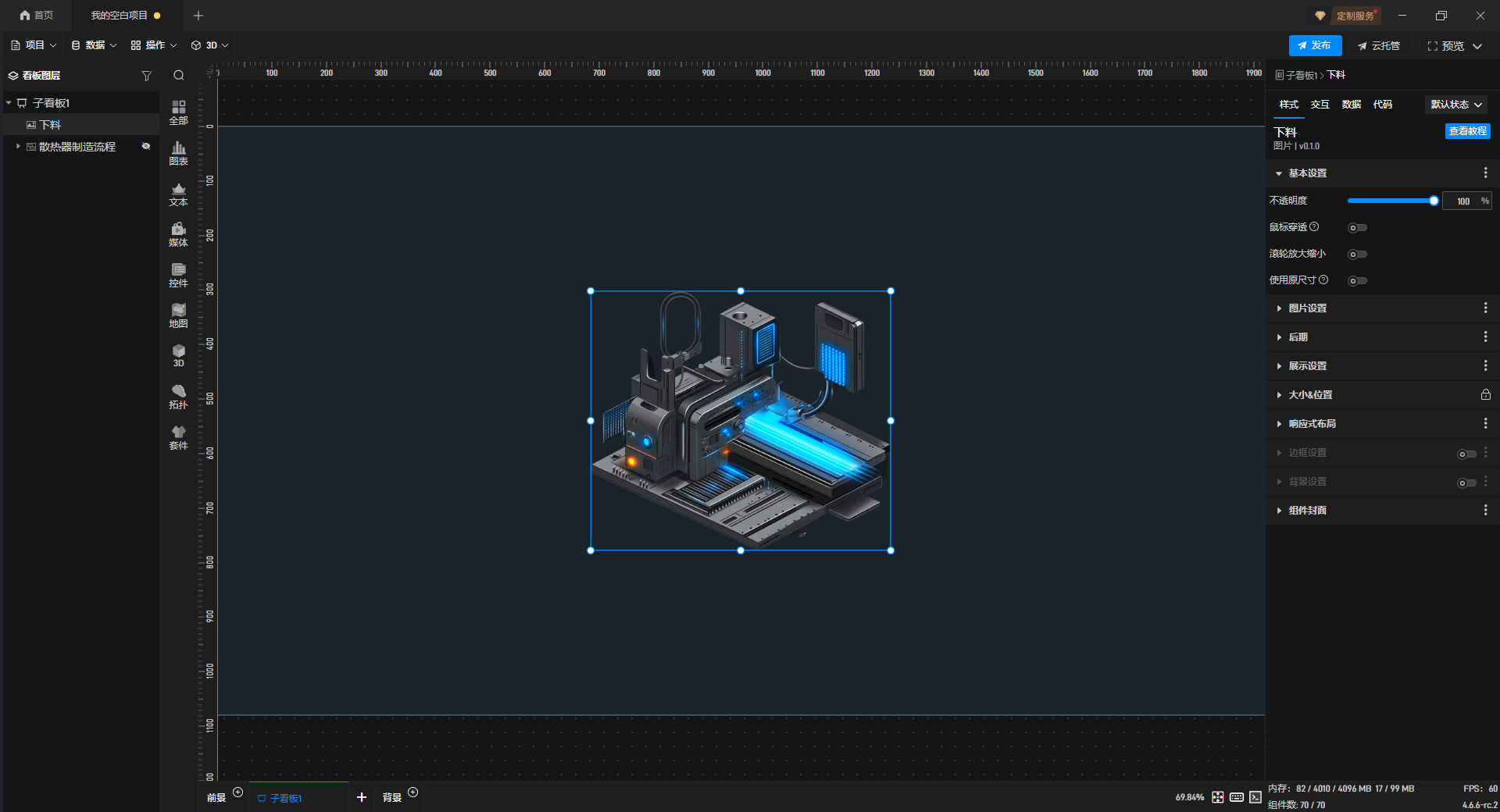The height and width of the screenshot is (812, 1500).
Task: Open the console icon in status bar
Action: (1255, 797)
